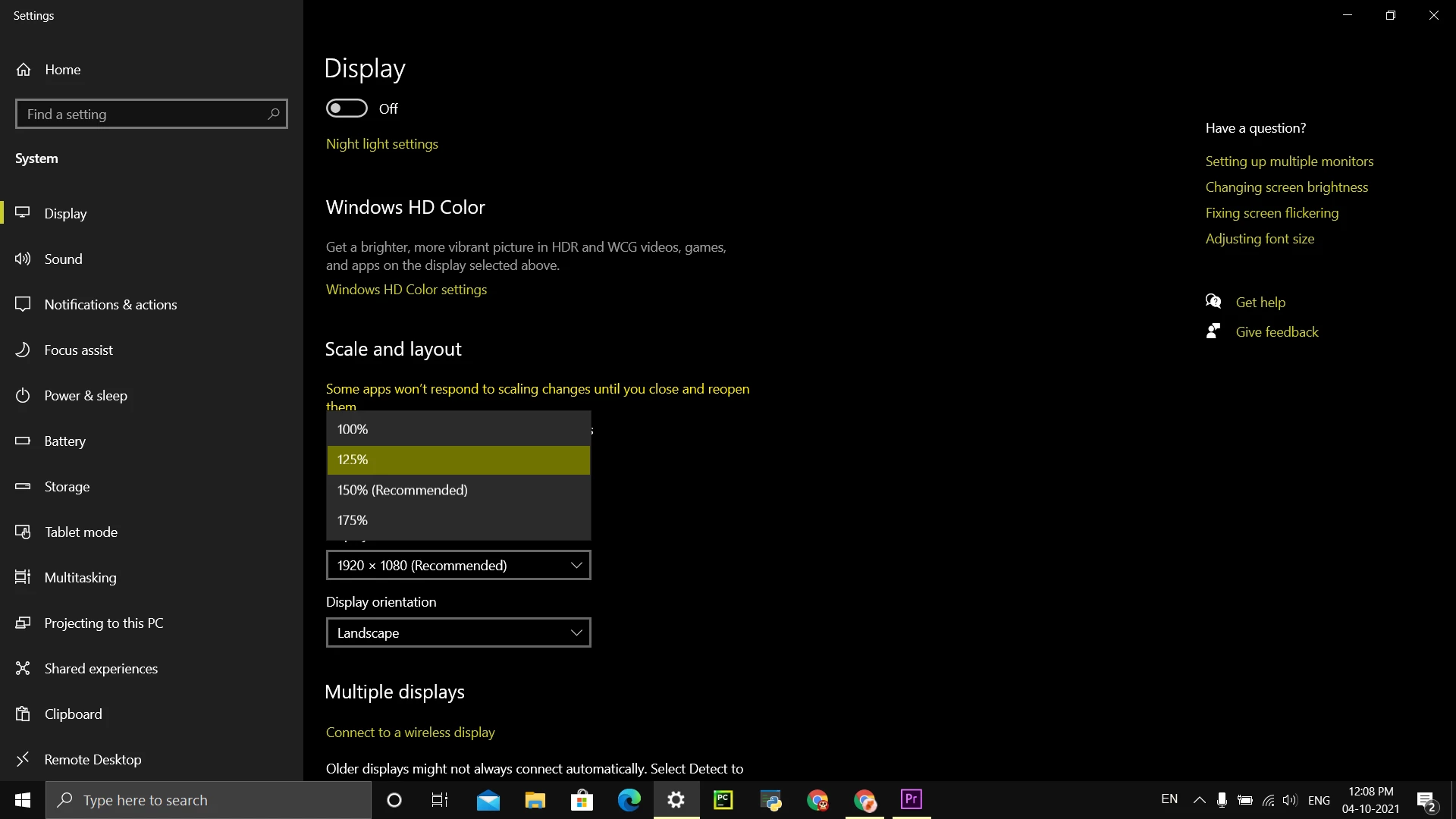Screen dimensions: 1456x819
Task: Click the Get help chat icon
Action: 1213,302
